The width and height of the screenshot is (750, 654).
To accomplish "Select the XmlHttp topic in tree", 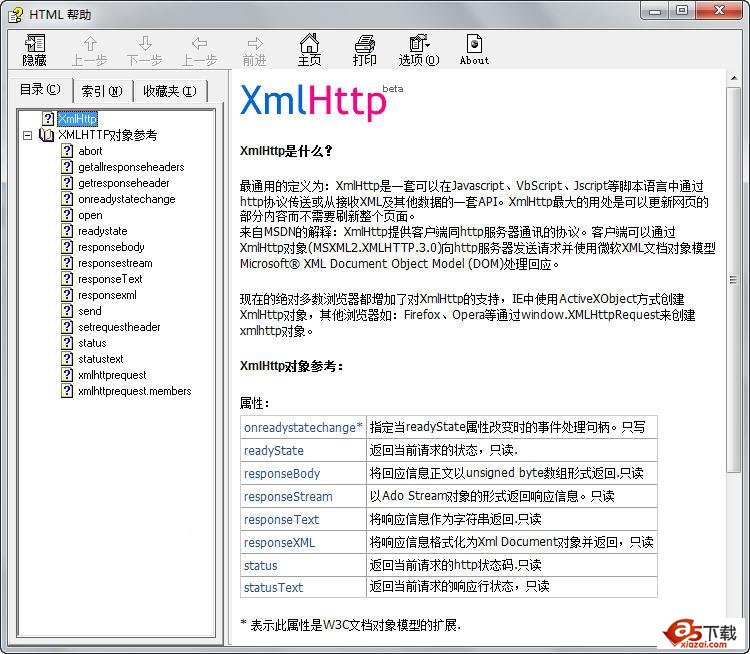I will pos(77,119).
